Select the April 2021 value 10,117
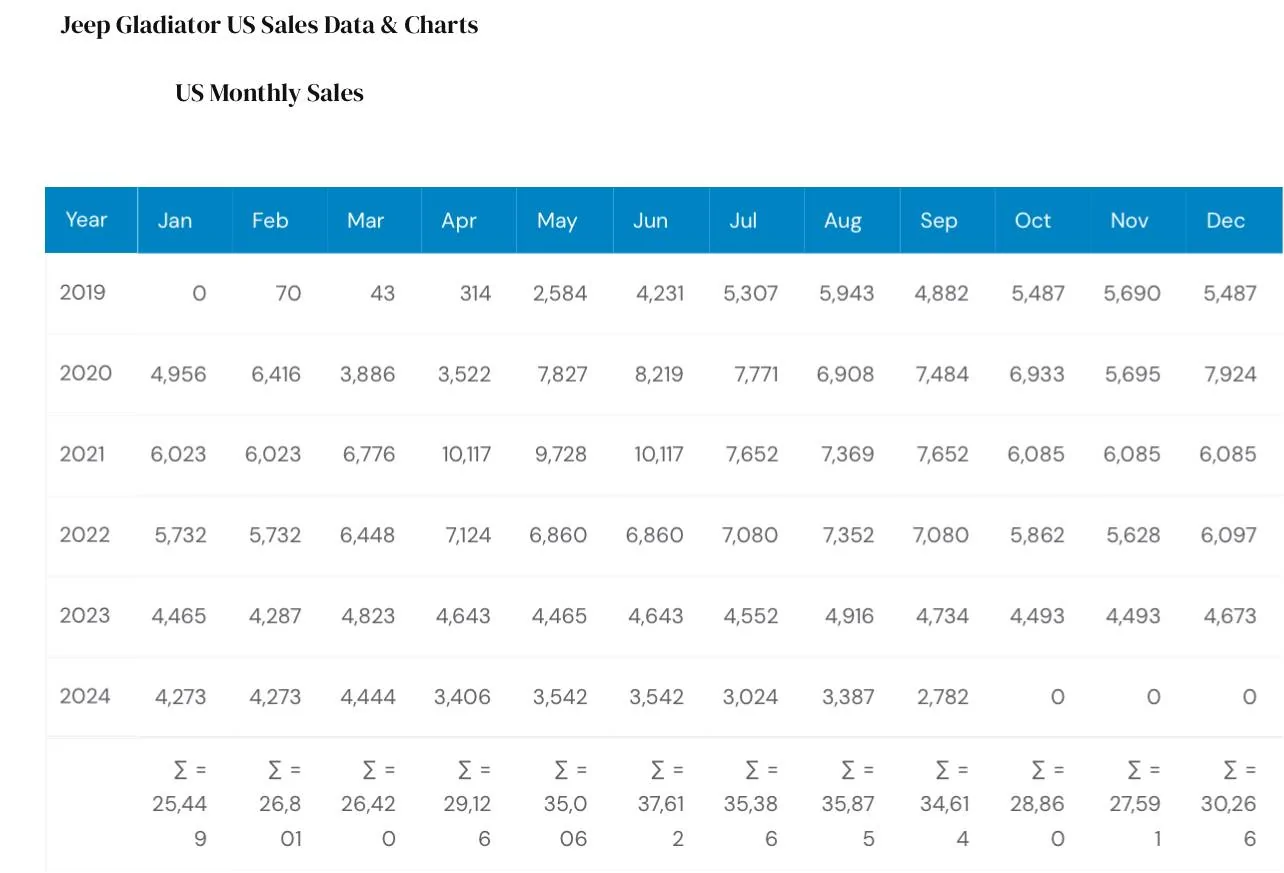 click(466, 454)
